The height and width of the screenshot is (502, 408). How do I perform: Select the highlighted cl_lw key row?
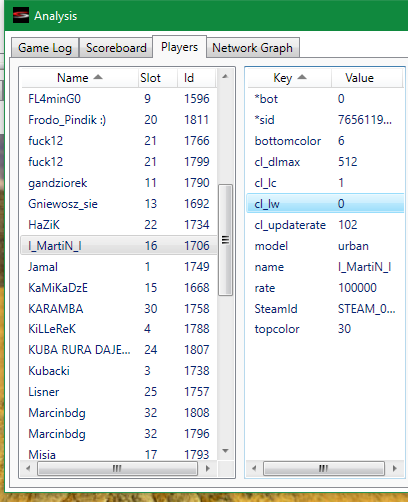pos(325,204)
